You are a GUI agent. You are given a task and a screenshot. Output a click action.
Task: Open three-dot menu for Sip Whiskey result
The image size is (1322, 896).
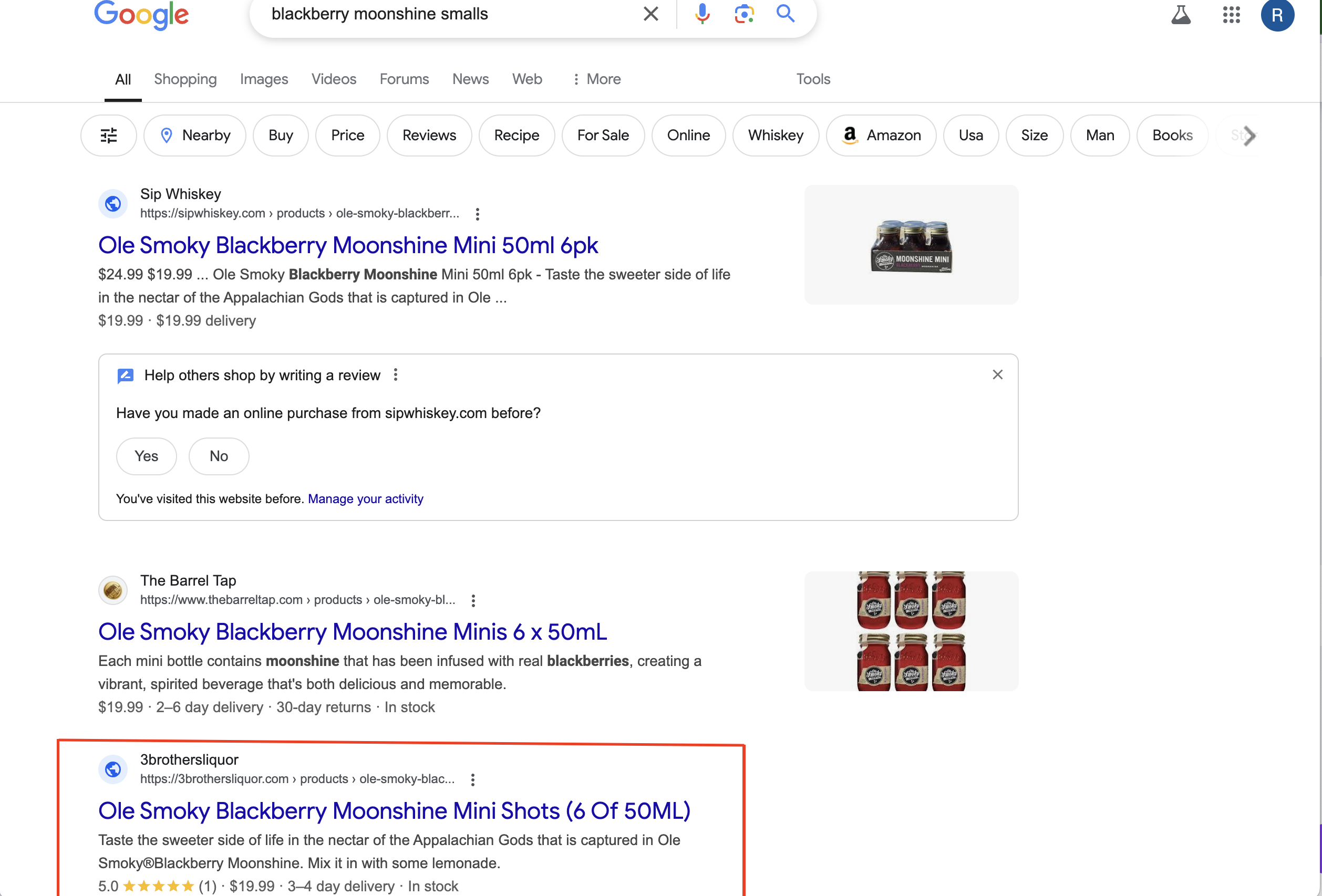click(477, 214)
